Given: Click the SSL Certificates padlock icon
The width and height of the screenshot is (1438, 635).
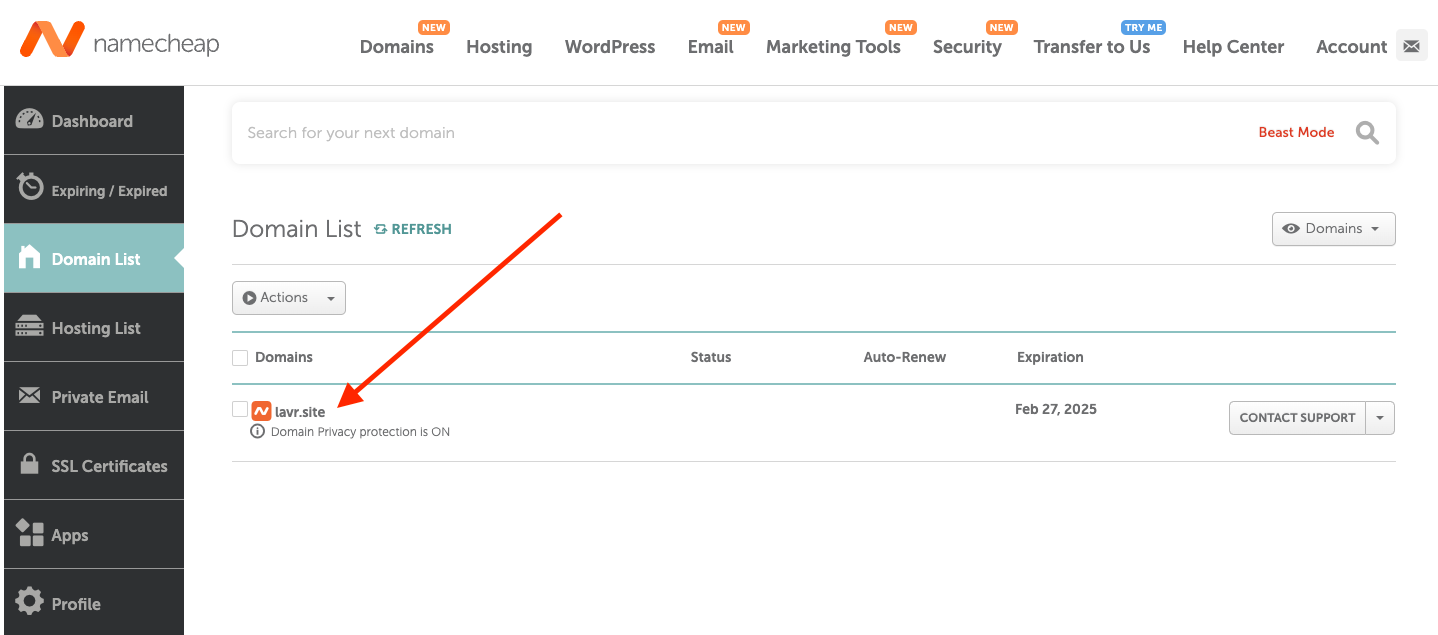Looking at the screenshot, I should coord(30,465).
